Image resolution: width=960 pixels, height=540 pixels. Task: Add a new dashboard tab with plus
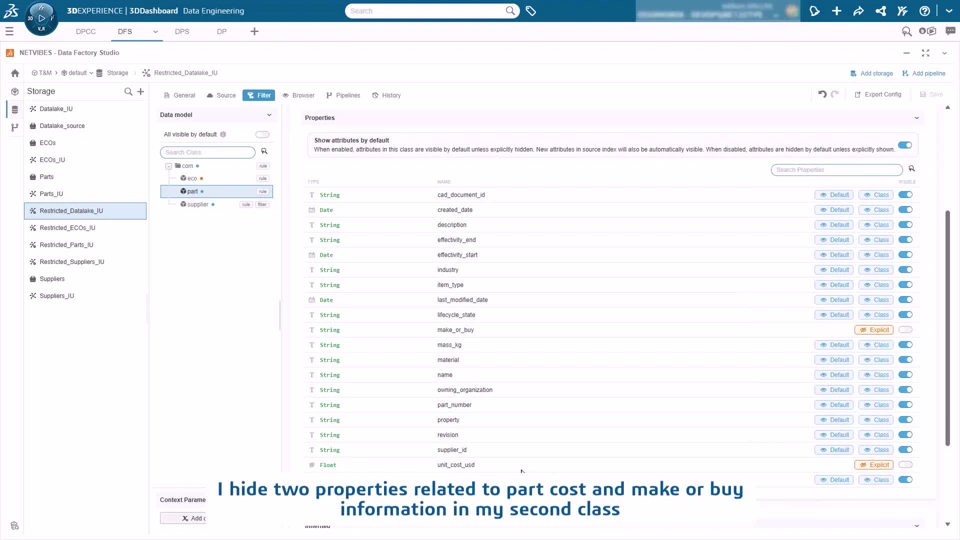pyautogui.click(x=254, y=31)
